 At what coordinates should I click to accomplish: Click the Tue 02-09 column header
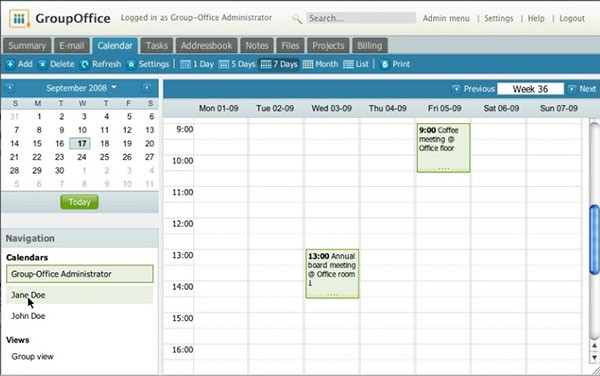[275, 108]
